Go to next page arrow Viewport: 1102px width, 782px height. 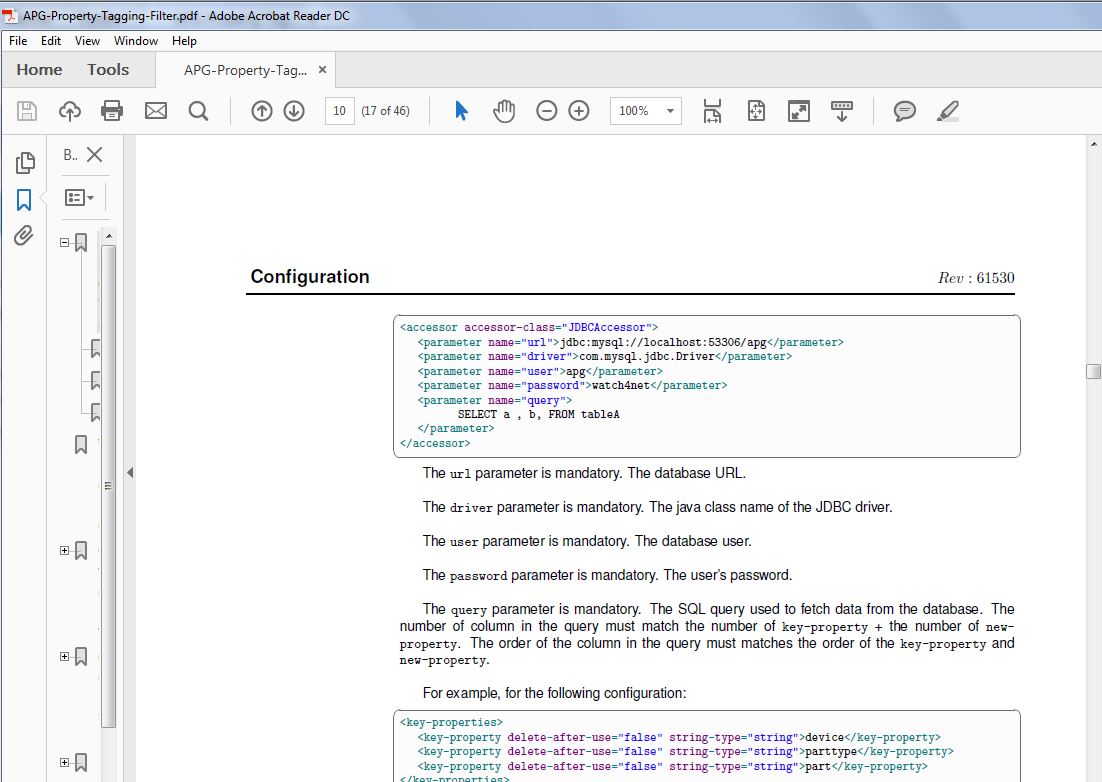coord(294,111)
